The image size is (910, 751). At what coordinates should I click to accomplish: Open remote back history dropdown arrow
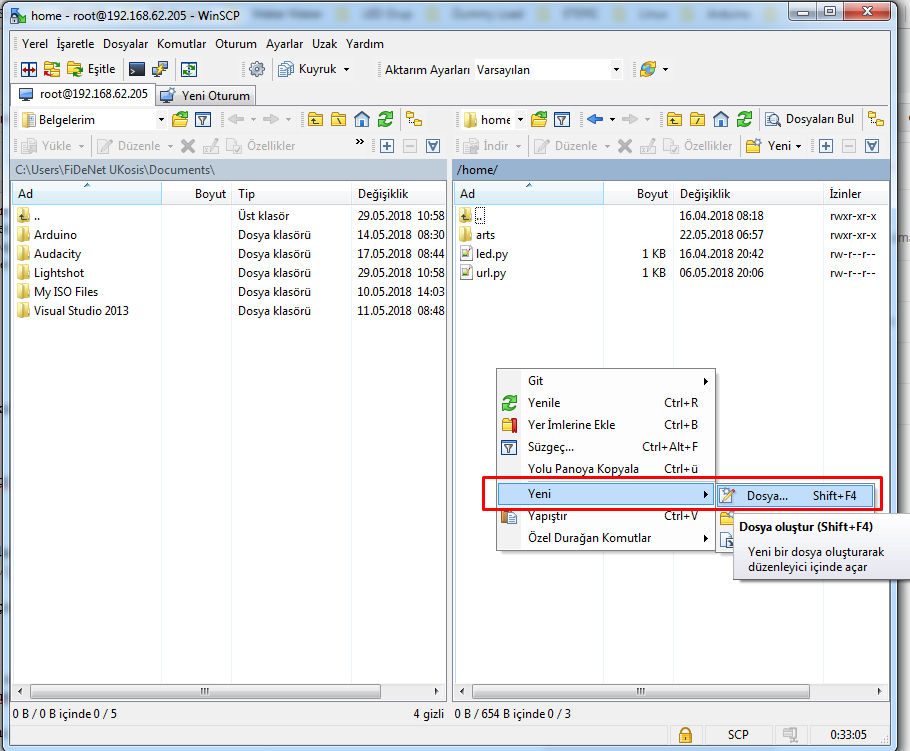[612, 120]
